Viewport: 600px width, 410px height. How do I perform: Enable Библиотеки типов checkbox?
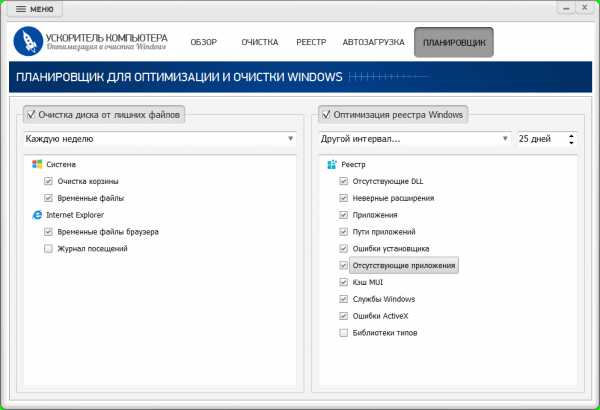[x=344, y=333]
